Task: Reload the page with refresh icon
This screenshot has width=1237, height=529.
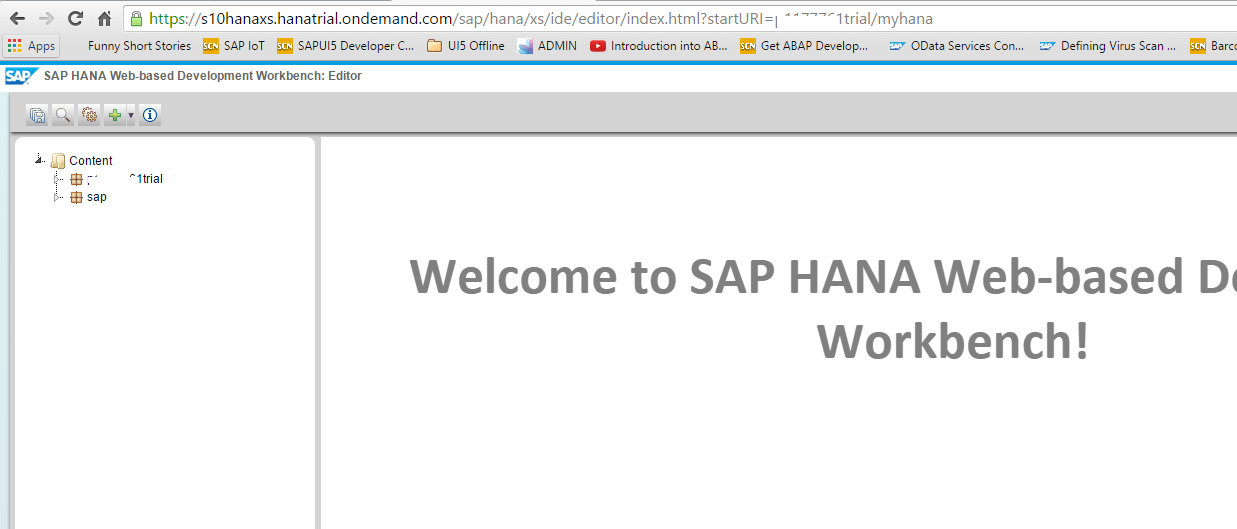Action: (x=75, y=18)
